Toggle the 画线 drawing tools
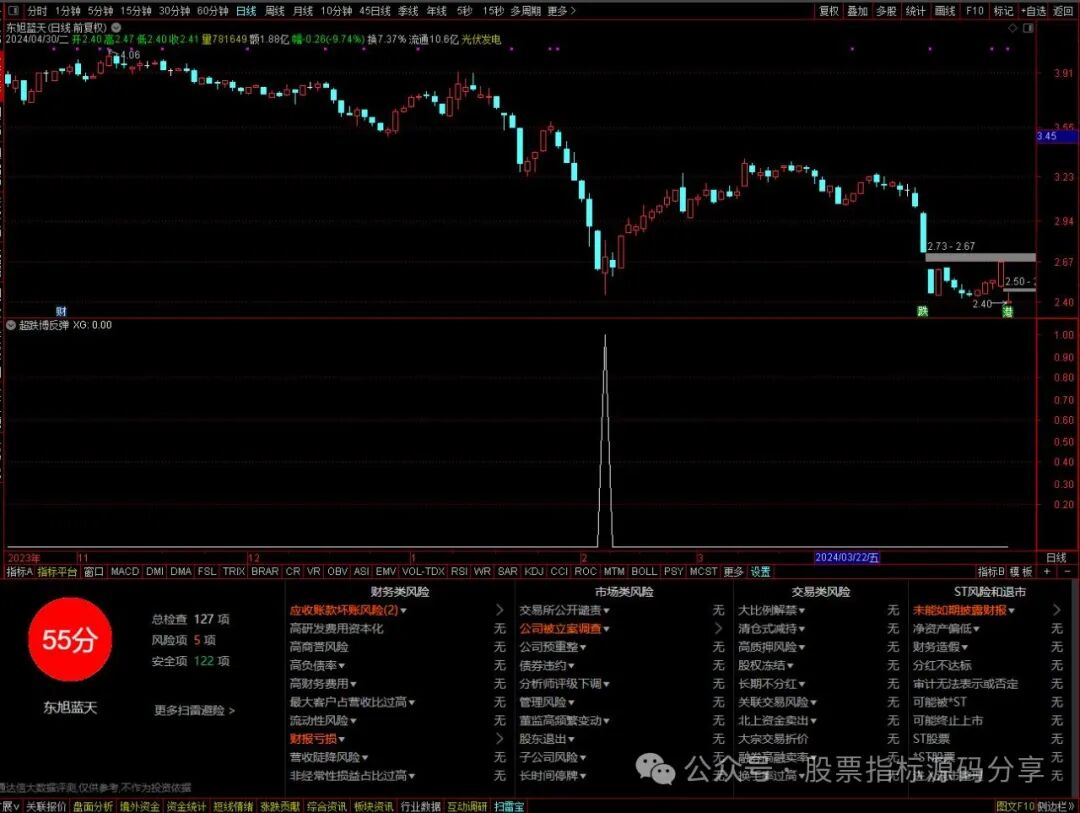The image size is (1080, 813). point(945,11)
